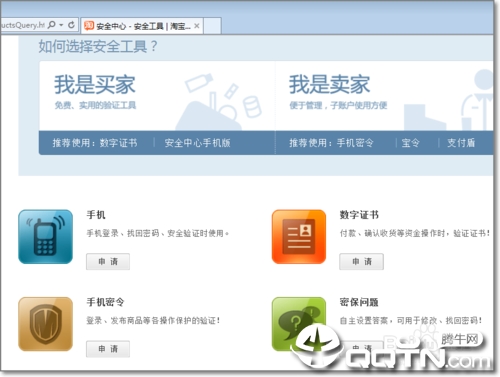Image resolution: width=500 pixels, height=377 pixels.
Task: Open the address bar dropdown arrow
Action: 61,25
